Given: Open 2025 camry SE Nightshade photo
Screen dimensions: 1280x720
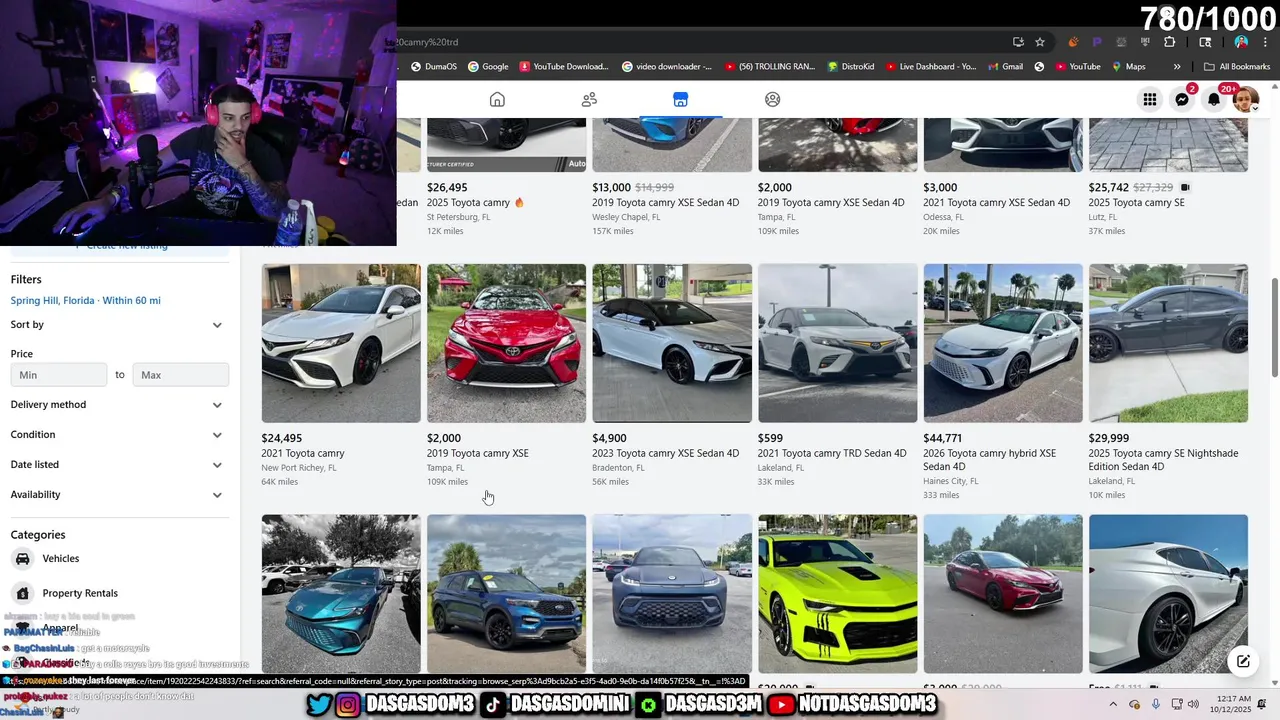Looking at the screenshot, I should [1168, 343].
